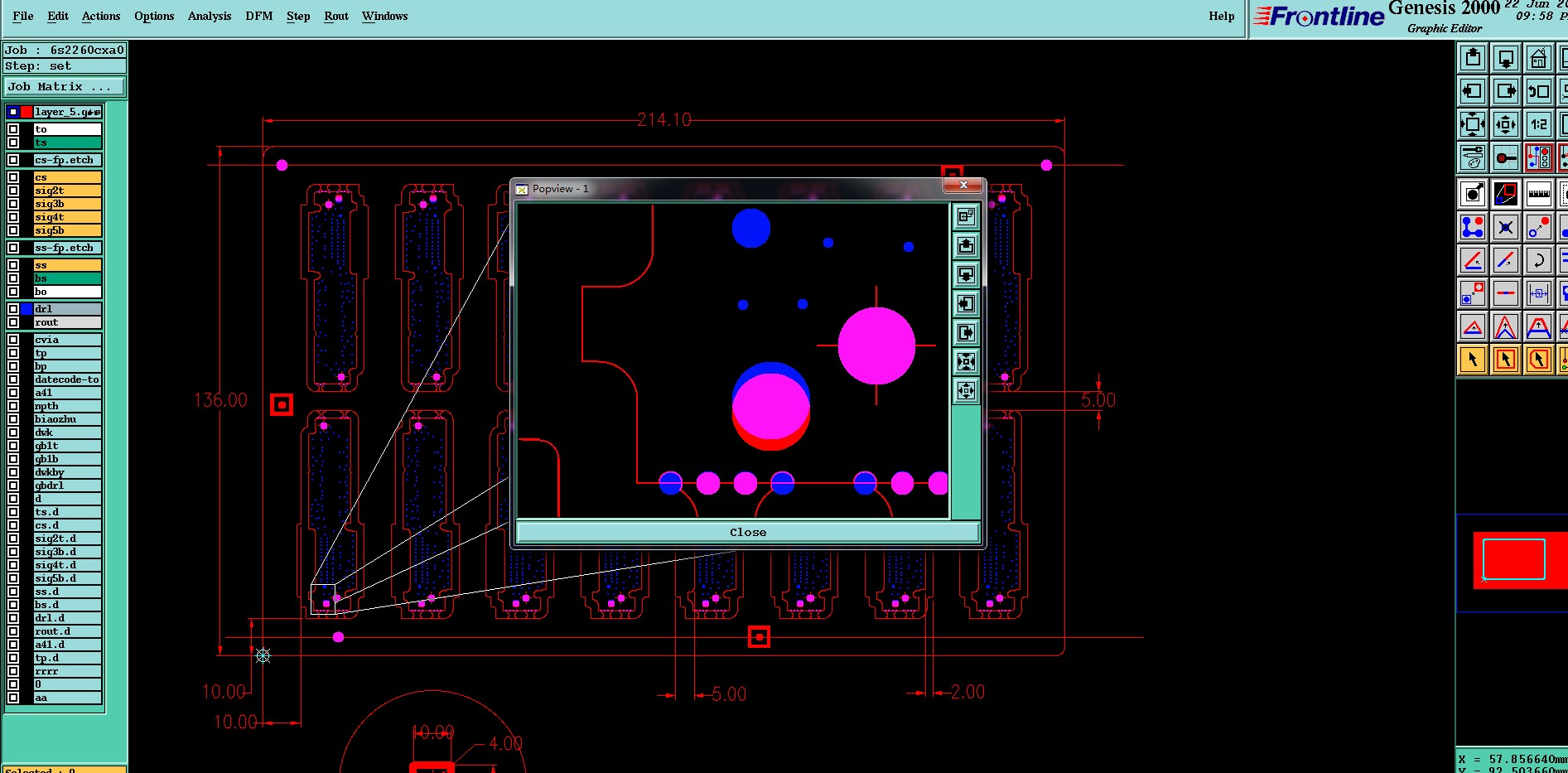Screen dimensions: 1568x773
Task: Select the break line tool
Action: [x=1506, y=293]
